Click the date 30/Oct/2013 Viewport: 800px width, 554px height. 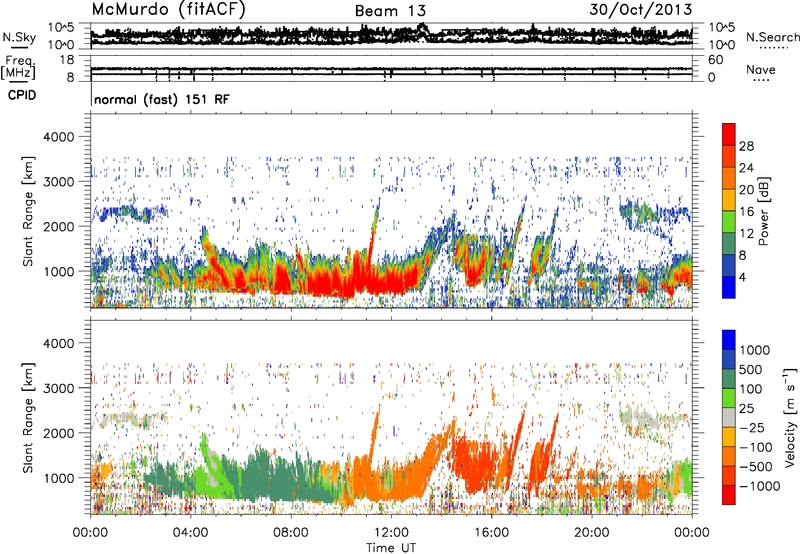(641, 9)
